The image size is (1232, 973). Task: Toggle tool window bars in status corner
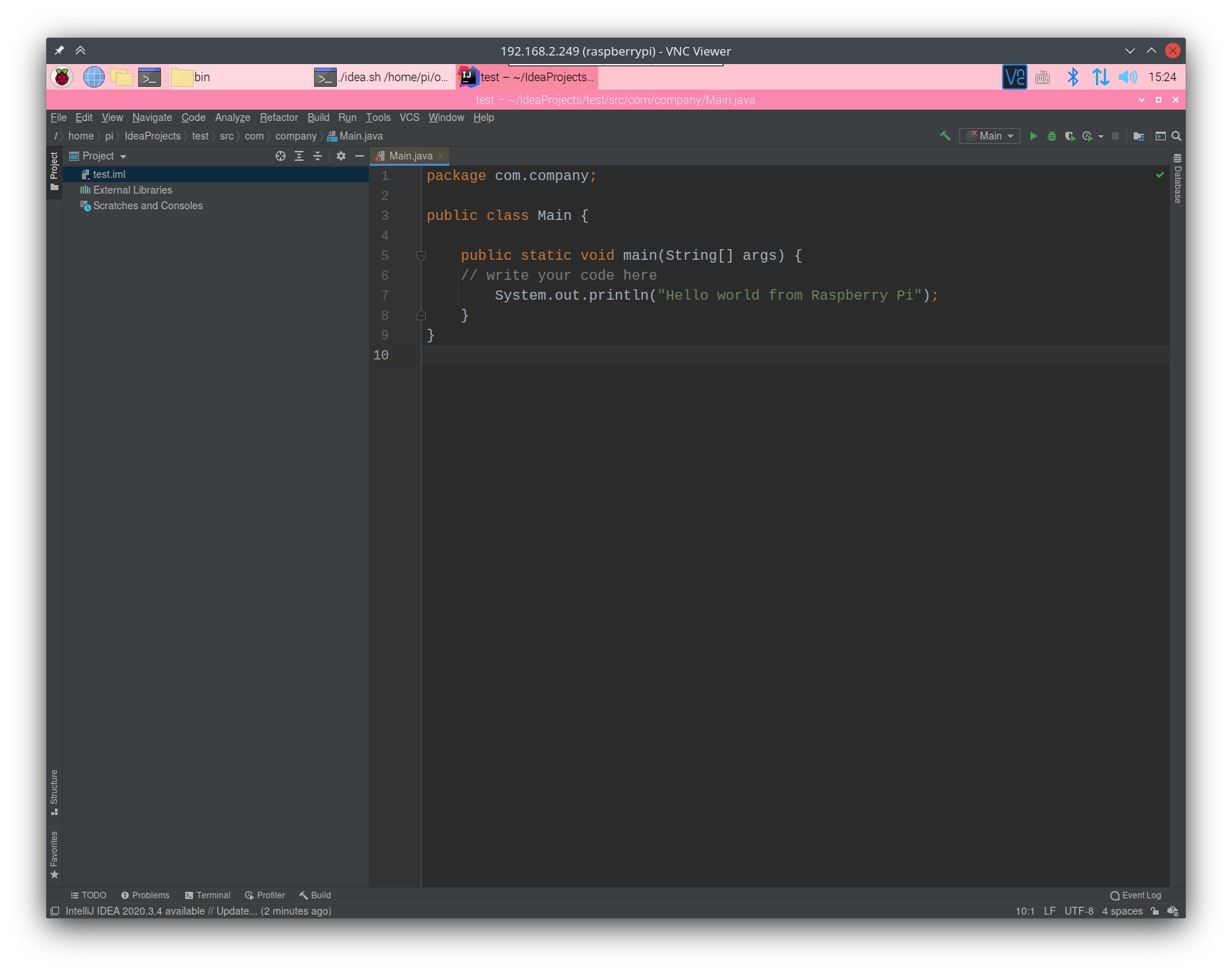pyautogui.click(x=55, y=911)
